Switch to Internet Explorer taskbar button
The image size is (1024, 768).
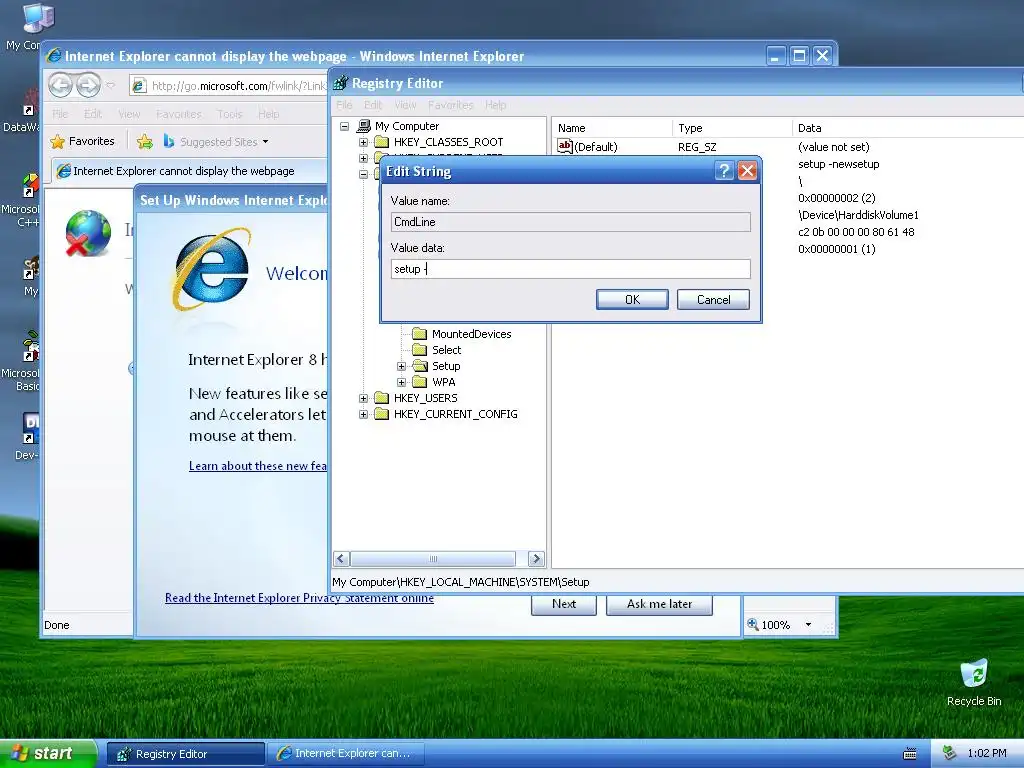(348, 754)
